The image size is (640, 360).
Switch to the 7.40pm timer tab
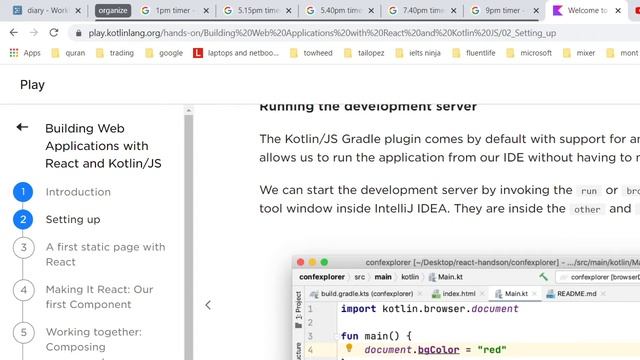(x=422, y=11)
